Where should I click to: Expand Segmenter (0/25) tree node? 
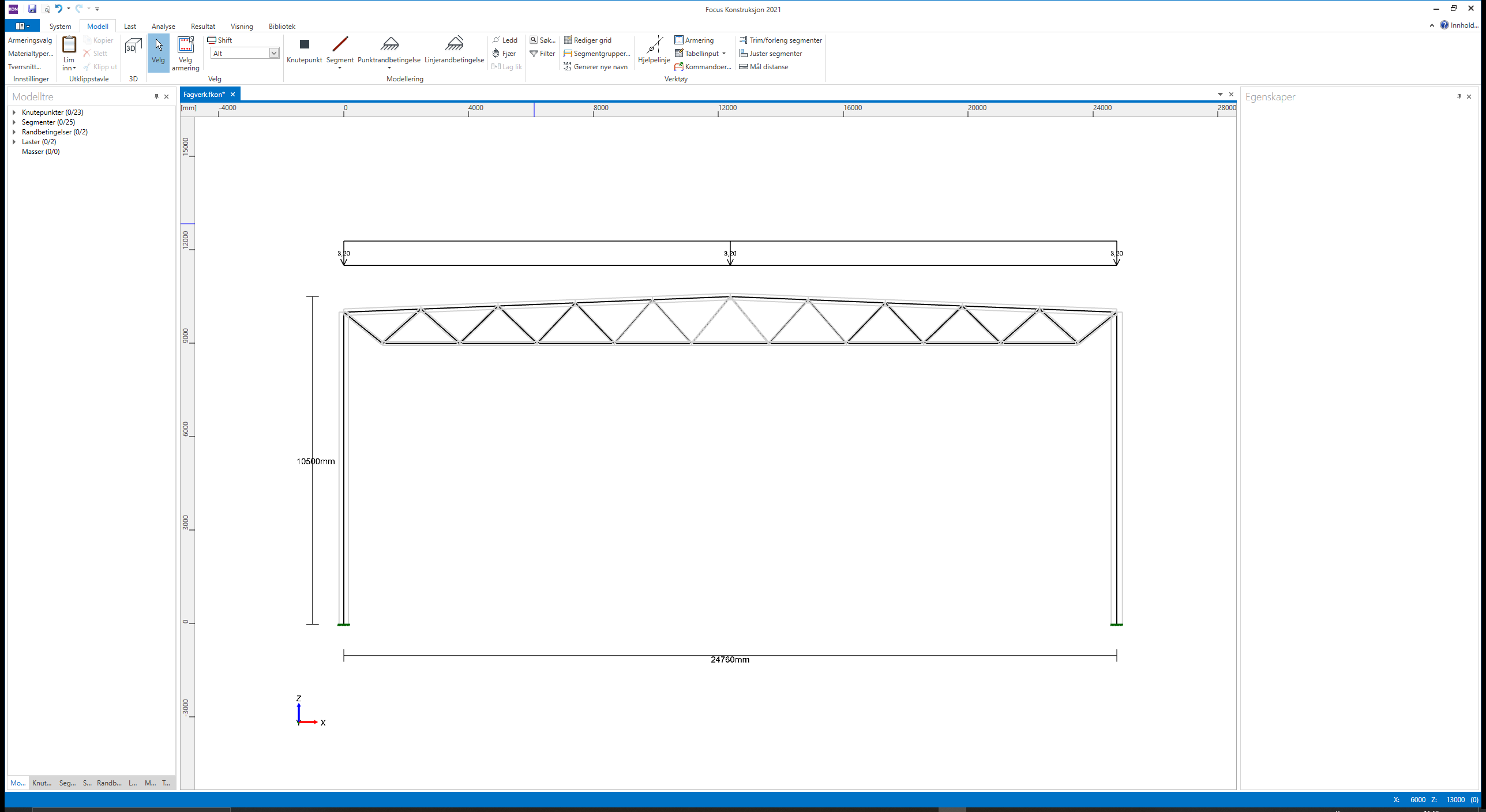(x=14, y=122)
